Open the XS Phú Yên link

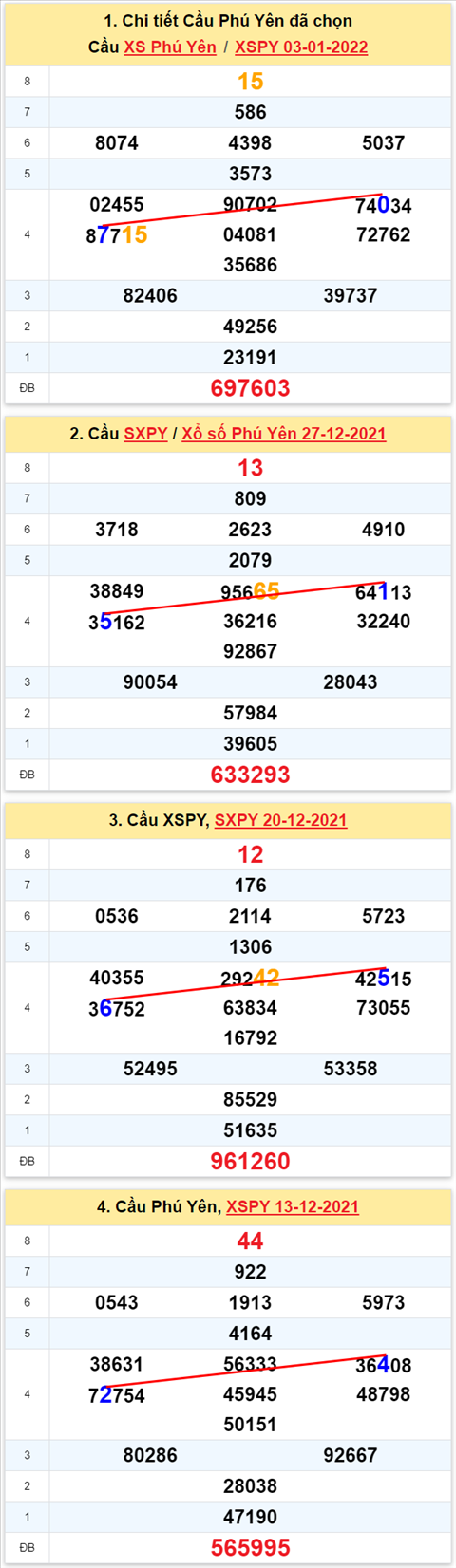[170, 47]
